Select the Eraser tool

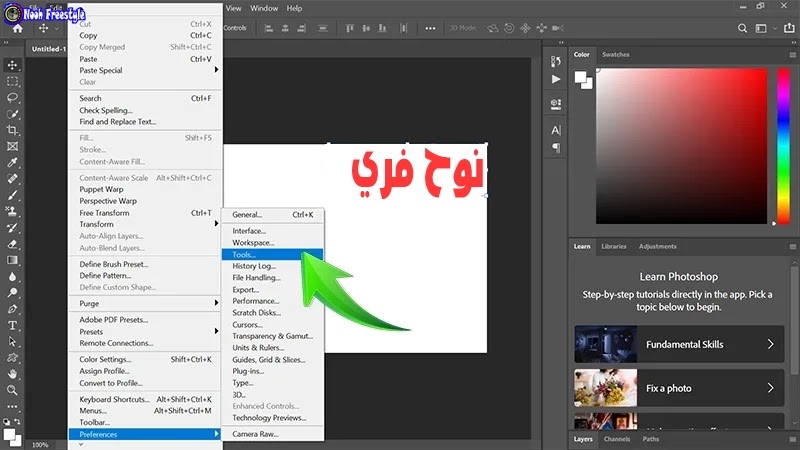(x=12, y=244)
